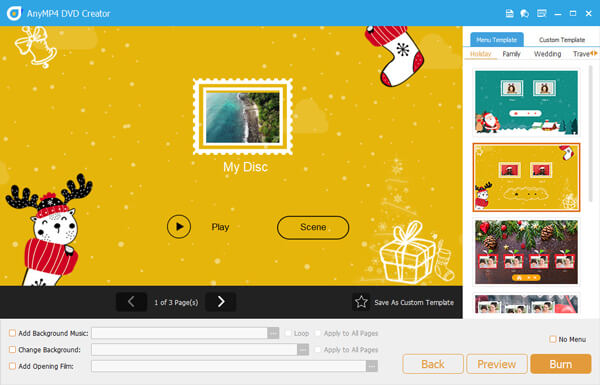
Task: Enable Change Background checkbox
Action: coord(12,349)
